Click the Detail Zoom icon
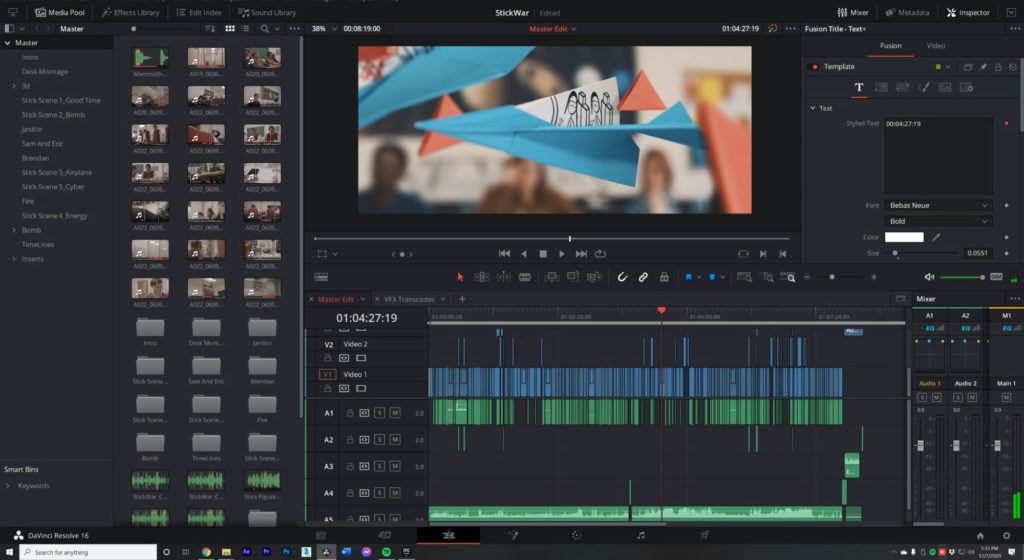Screen dimensions: 1024x560 [x=767, y=277]
